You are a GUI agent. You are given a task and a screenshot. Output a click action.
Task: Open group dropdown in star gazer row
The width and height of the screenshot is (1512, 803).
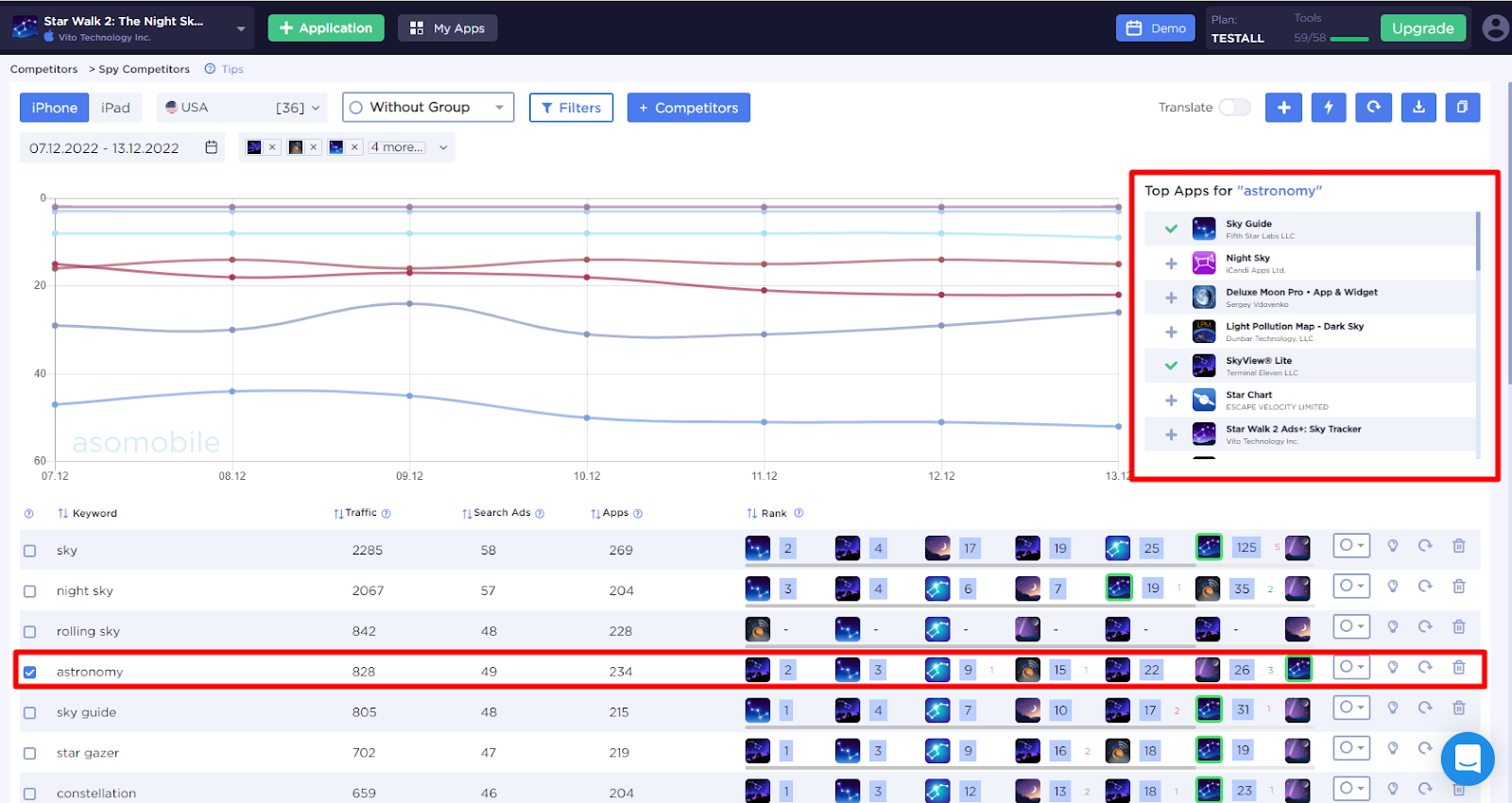coord(1351,749)
